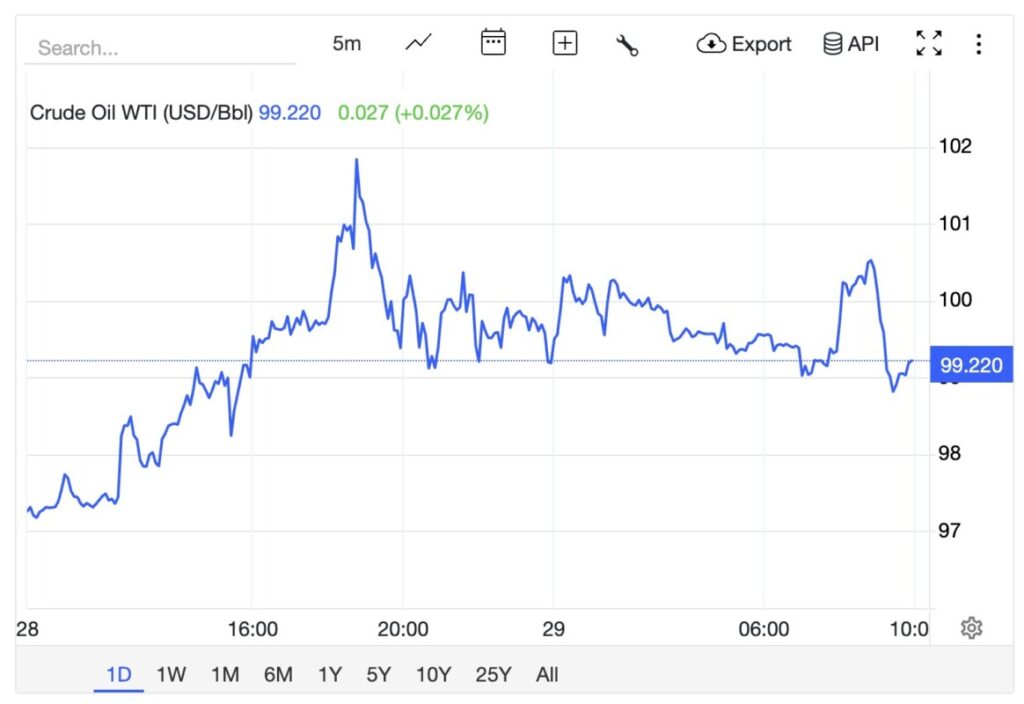Open the calendar date range picker
The height and width of the screenshot is (704, 1024).
tap(493, 43)
